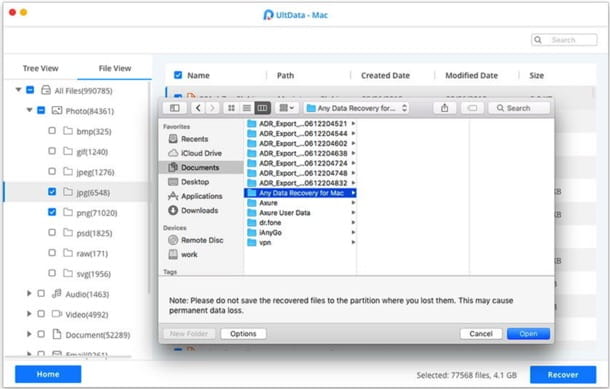The height and width of the screenshot is (389, 610).
Task: Select the iAnyGo folder
Action: pos(300,233)
